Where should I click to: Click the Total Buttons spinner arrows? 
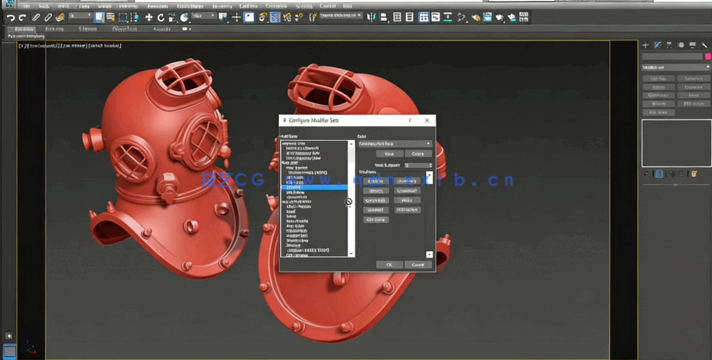click(x=430, y=165)
